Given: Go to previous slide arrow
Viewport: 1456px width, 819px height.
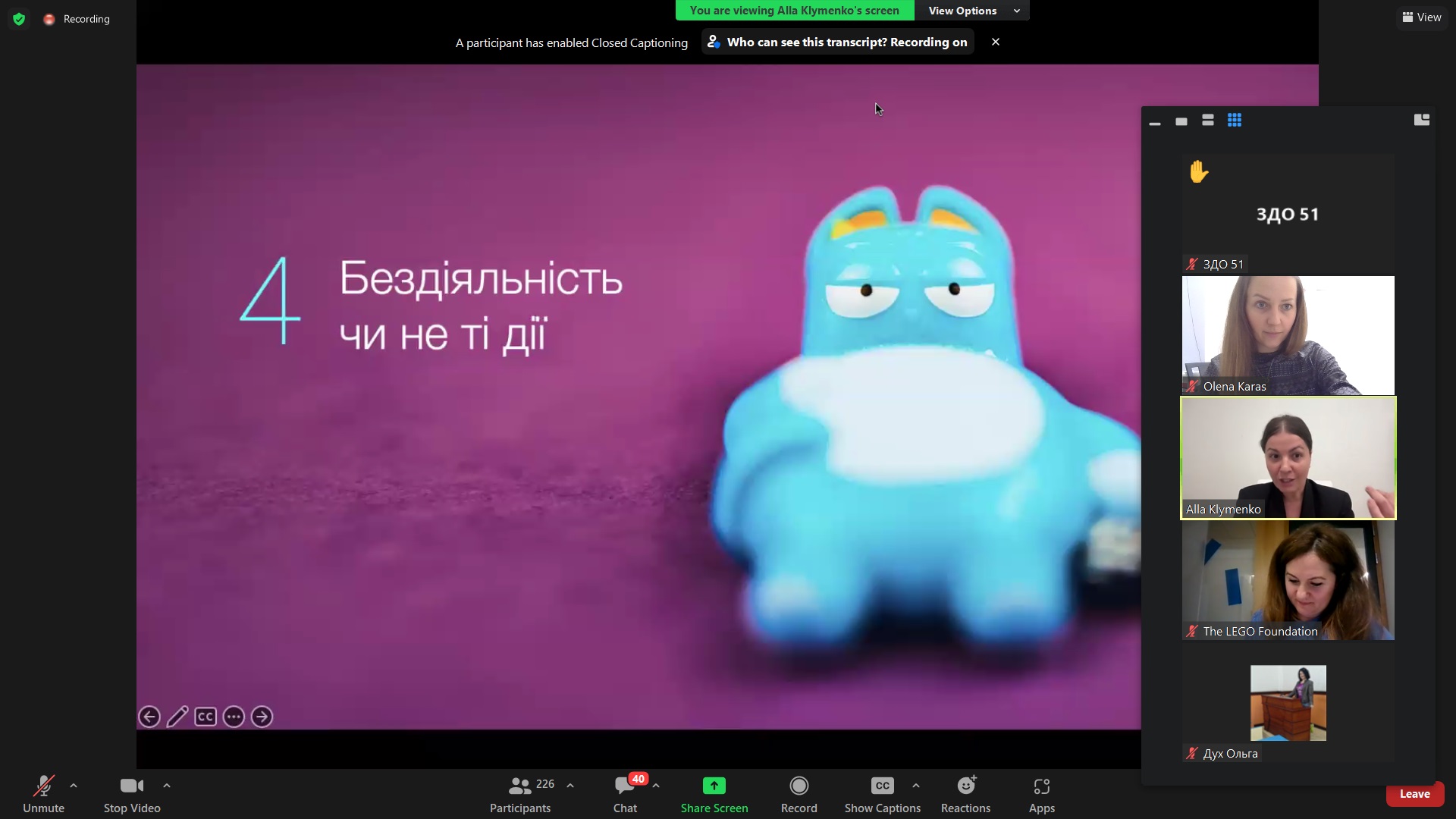Looking at the screenshot, I should coord(149,717).
